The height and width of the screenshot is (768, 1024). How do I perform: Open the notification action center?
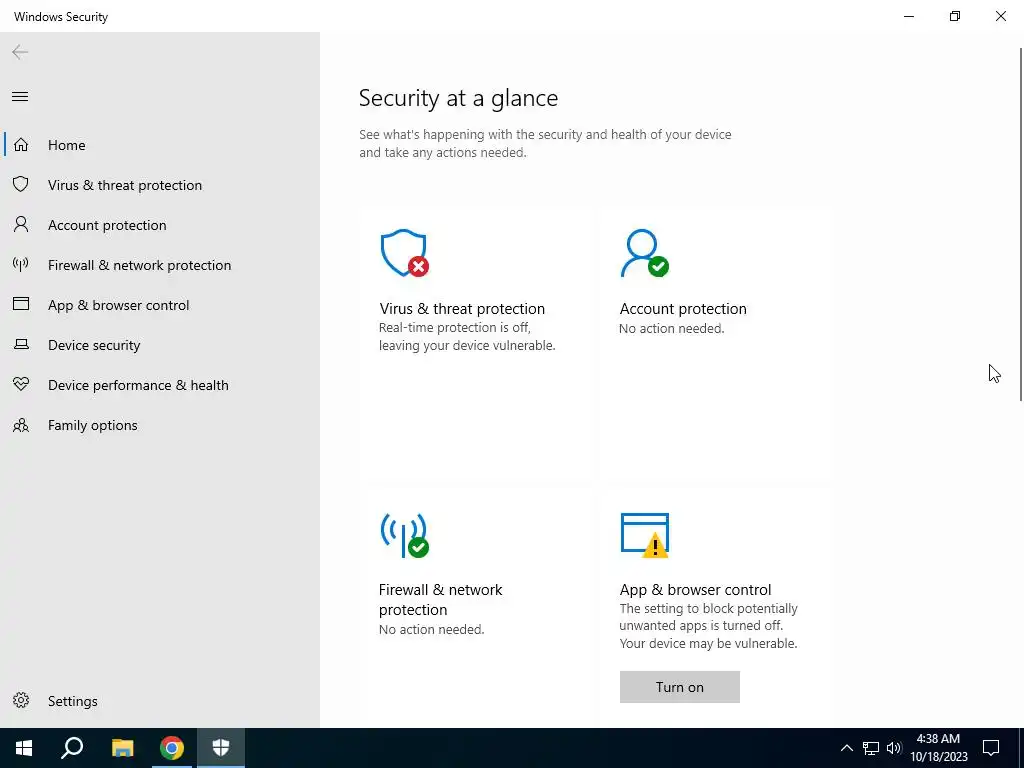(991, 748)
